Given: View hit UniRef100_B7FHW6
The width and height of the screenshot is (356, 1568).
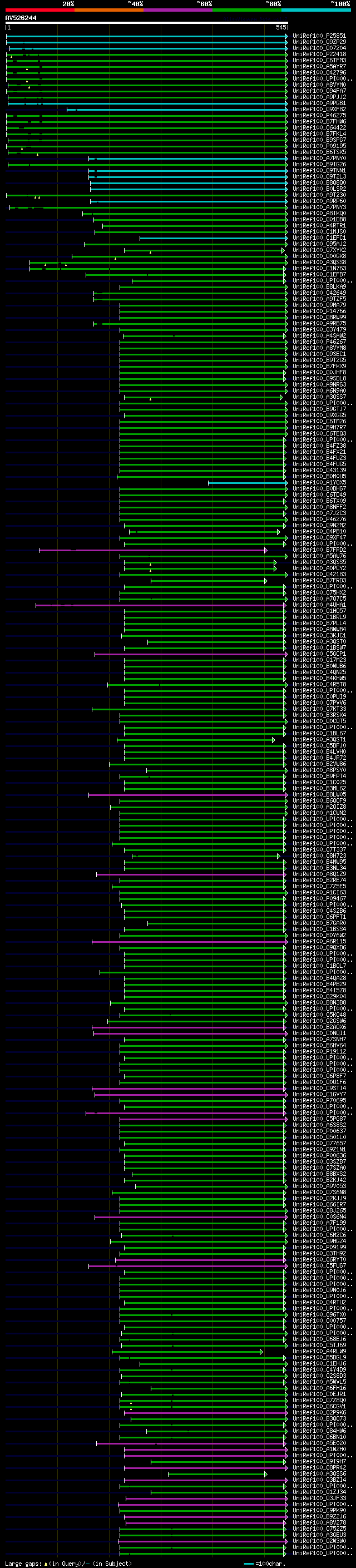Looking at the screenshot, I should (319, 121).
